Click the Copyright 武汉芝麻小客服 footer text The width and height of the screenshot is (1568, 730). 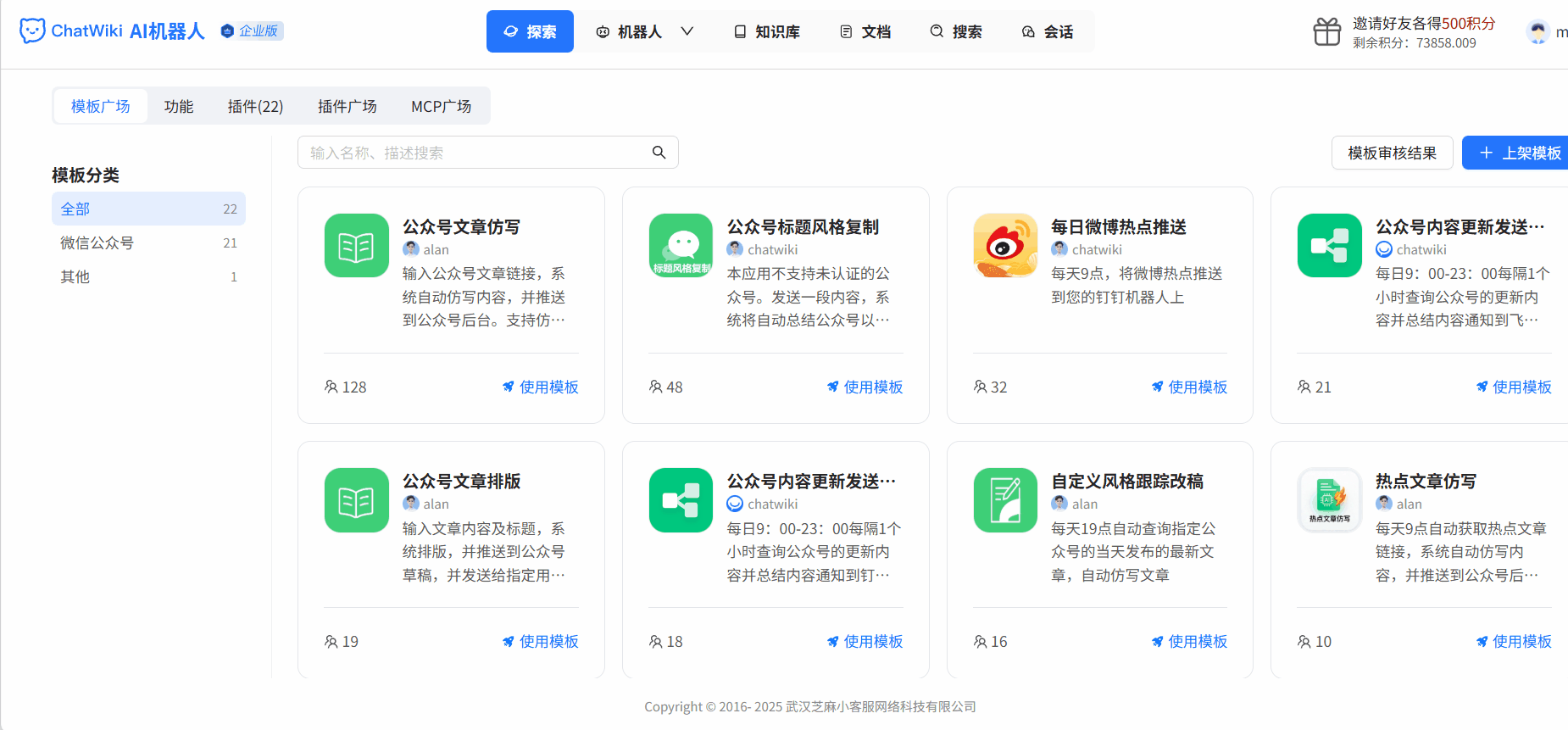click(810, 707)
